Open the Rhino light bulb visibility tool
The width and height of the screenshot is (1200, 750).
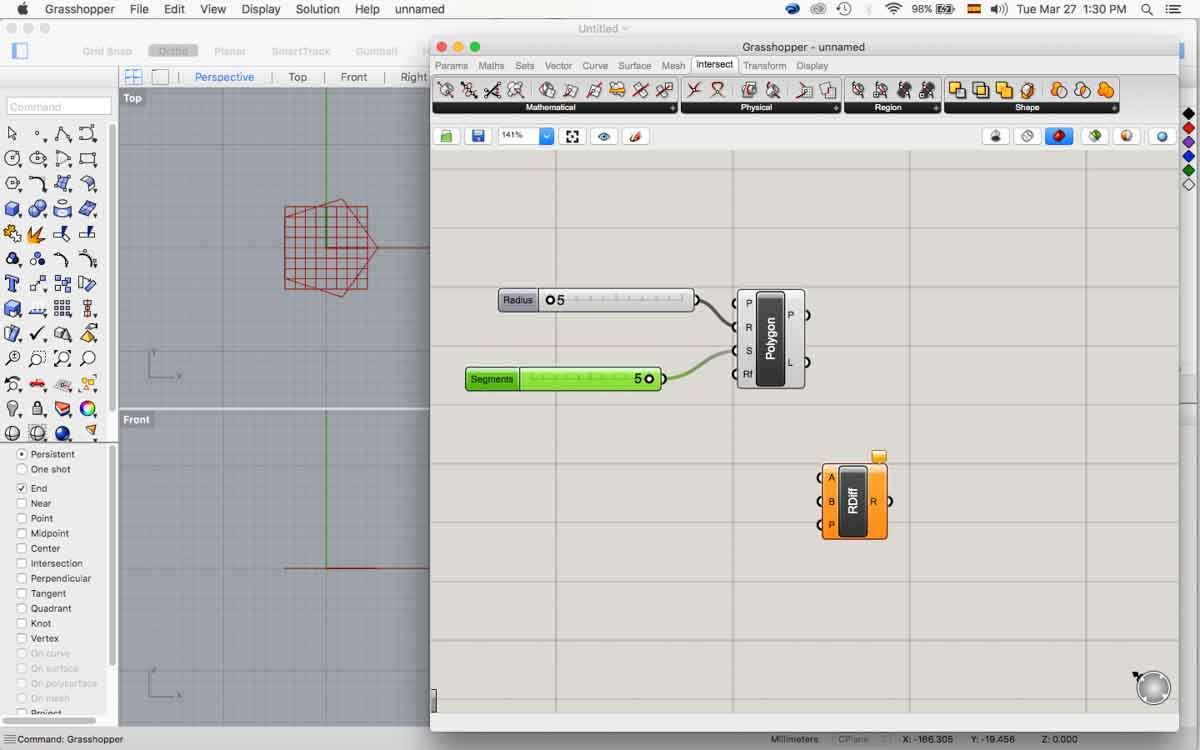point(12,408)
